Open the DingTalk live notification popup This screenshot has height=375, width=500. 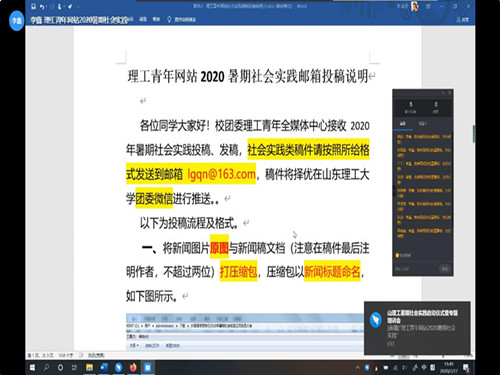[417, 328]
